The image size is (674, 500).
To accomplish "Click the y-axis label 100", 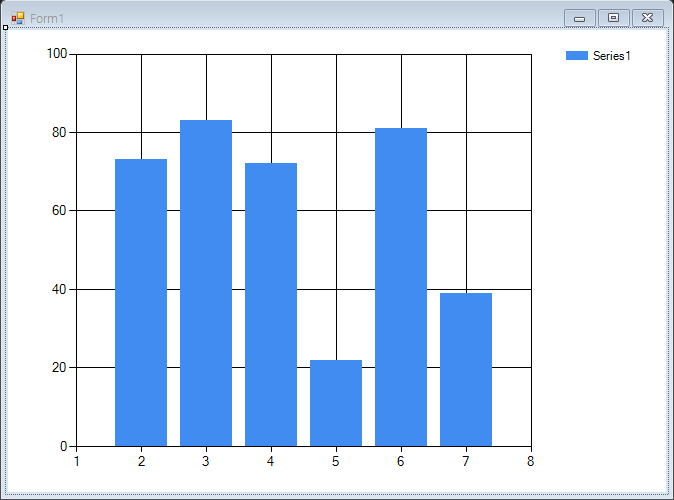I will pyautogui.click(x=57, y=54).
